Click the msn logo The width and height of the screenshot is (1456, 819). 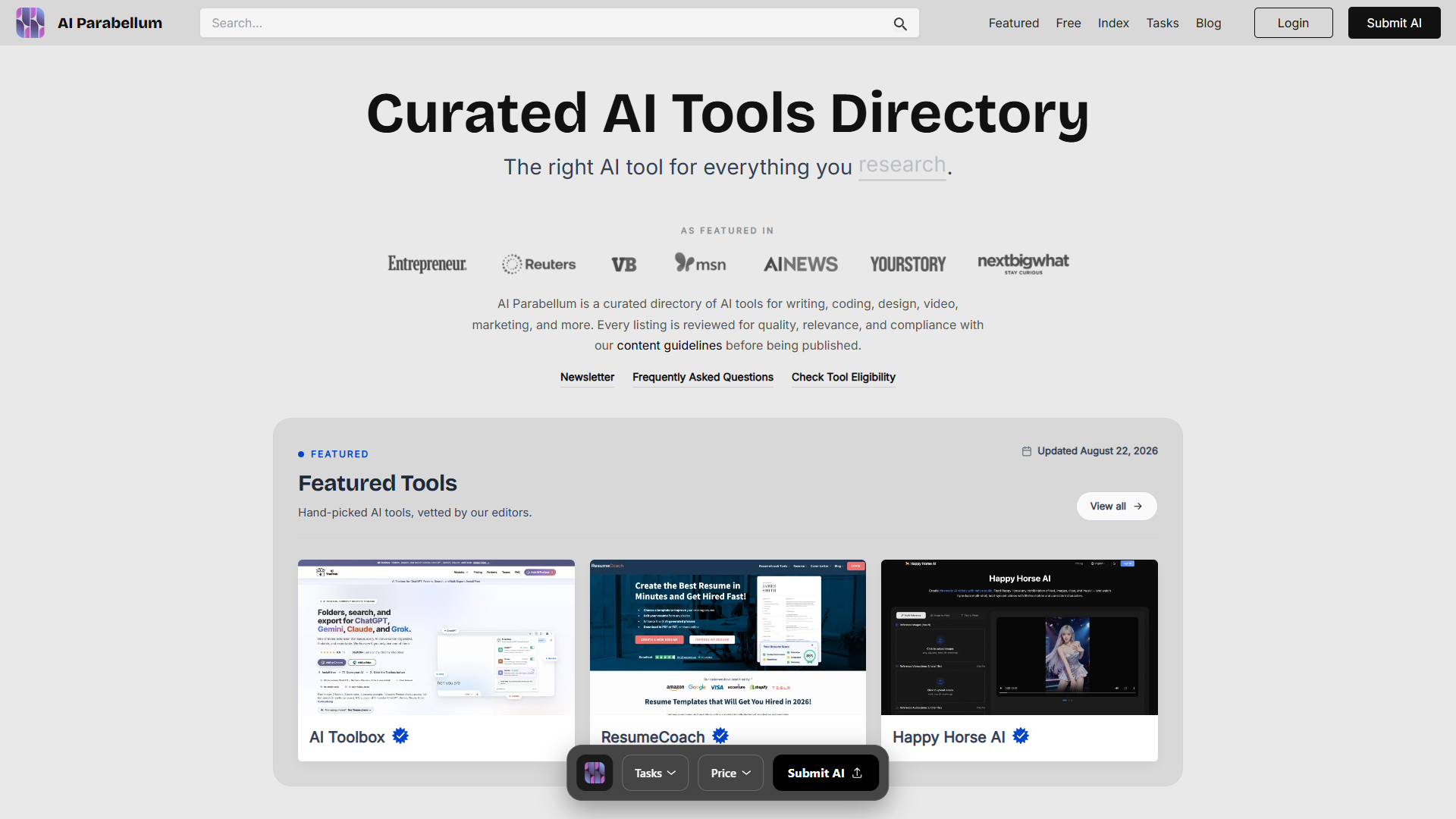(701, 263)
